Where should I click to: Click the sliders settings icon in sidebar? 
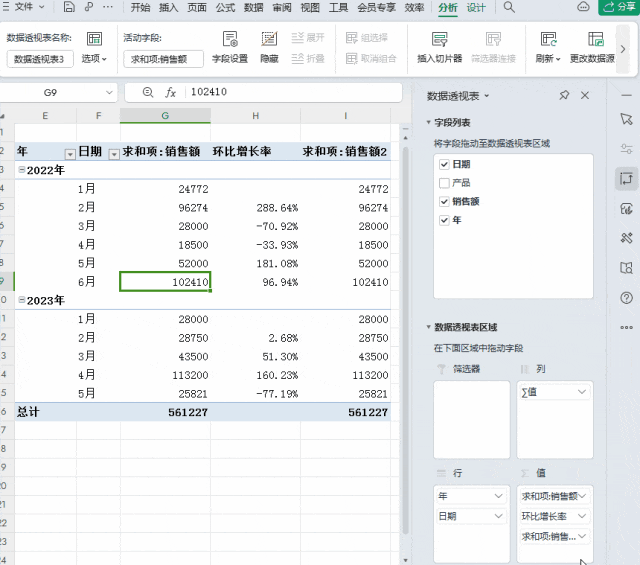[627, 149]
